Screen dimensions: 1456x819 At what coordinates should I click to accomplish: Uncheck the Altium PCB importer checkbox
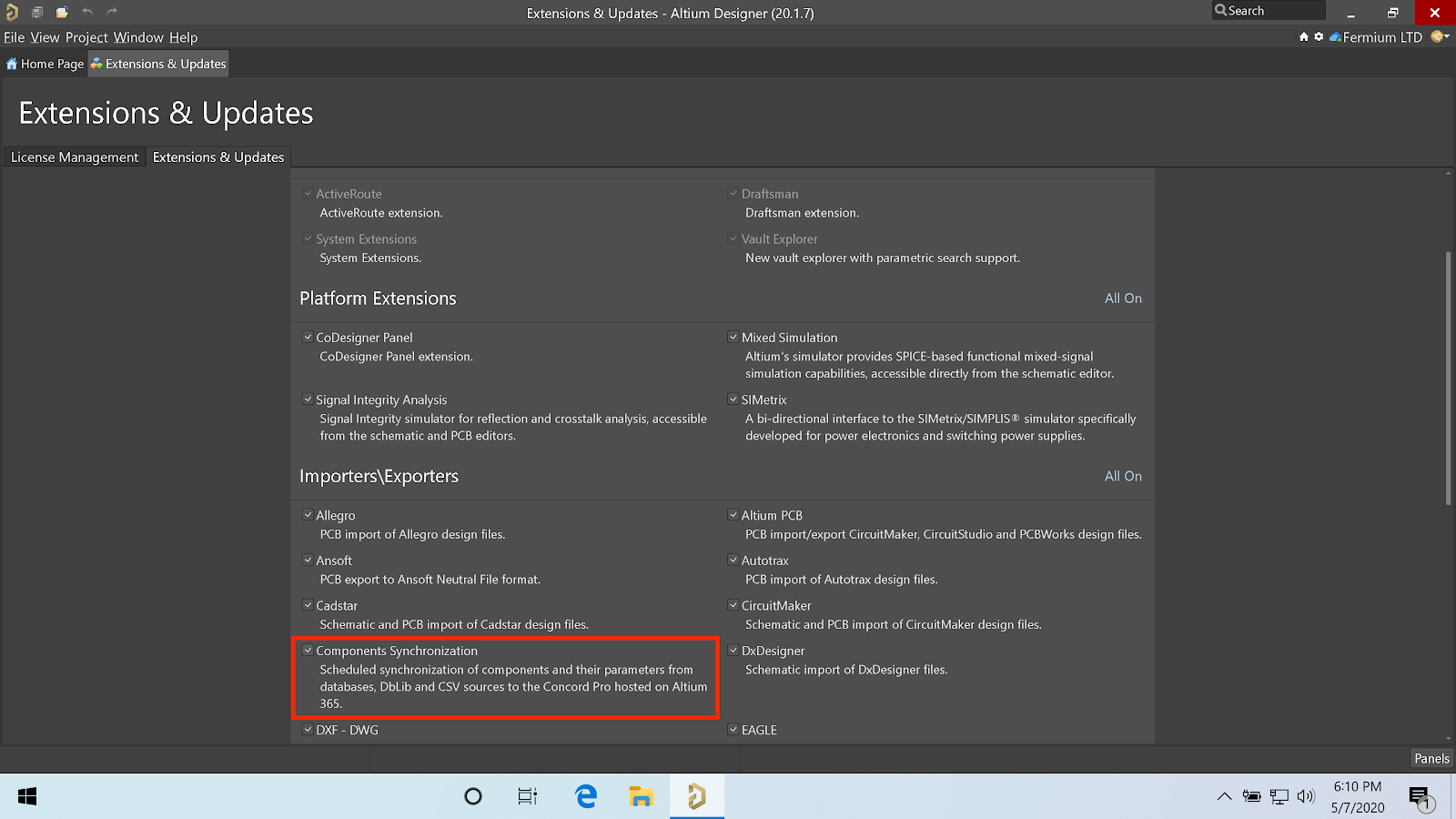[x=733, y=514]
